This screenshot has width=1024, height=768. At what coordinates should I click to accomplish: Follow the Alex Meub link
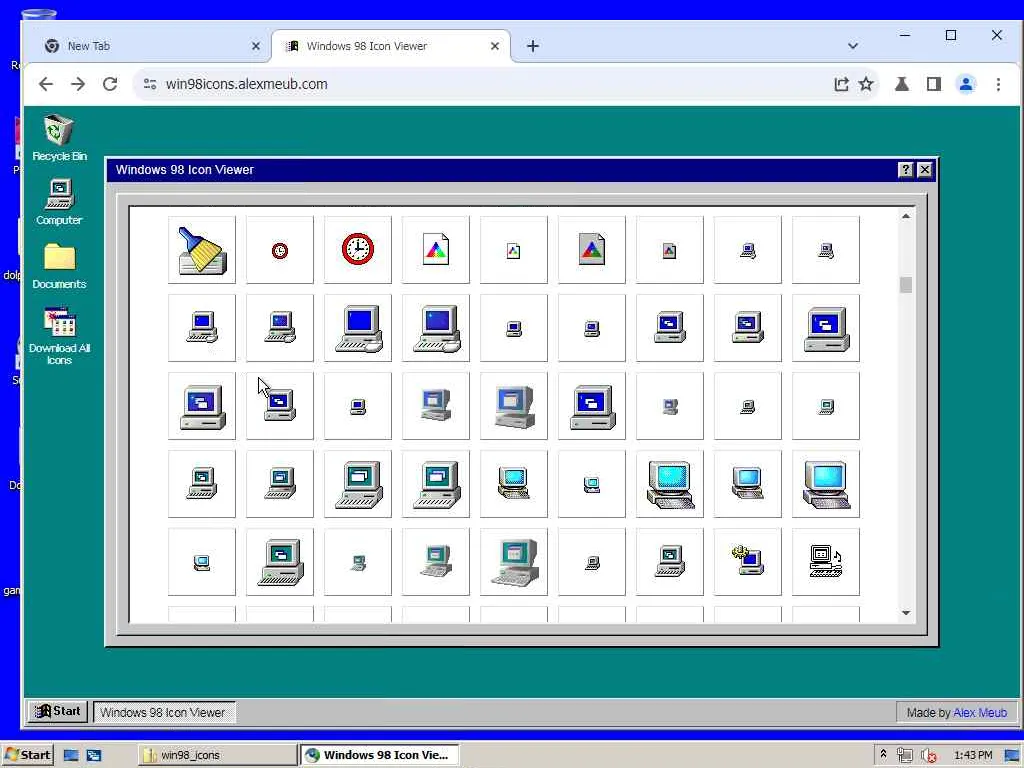(x=980, y=712)
